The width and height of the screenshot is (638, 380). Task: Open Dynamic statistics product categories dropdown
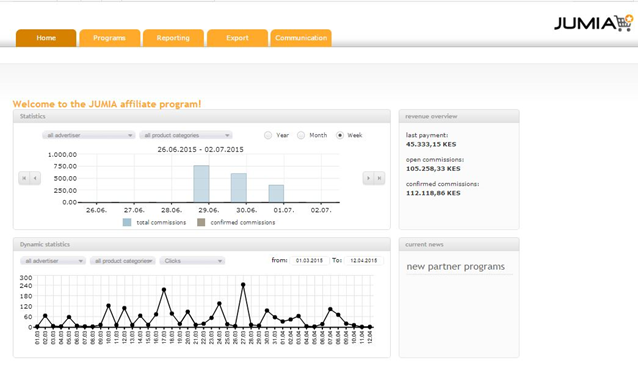123,261
